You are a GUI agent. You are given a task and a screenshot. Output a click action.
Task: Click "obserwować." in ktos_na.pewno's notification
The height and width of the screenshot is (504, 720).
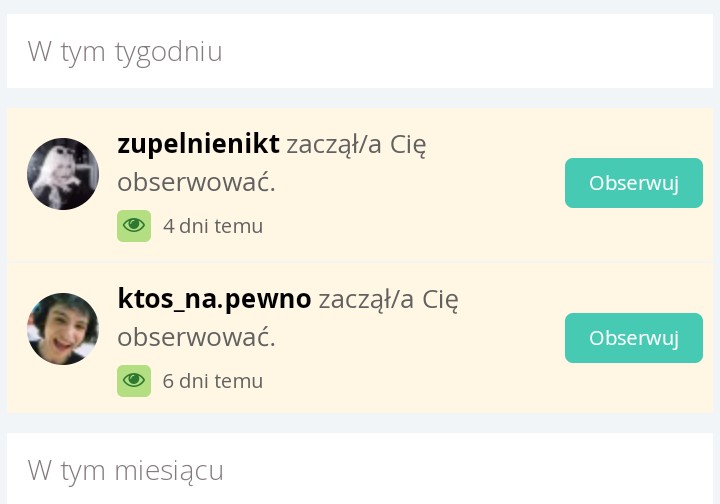pyautogui.click(x=196, y=338)
